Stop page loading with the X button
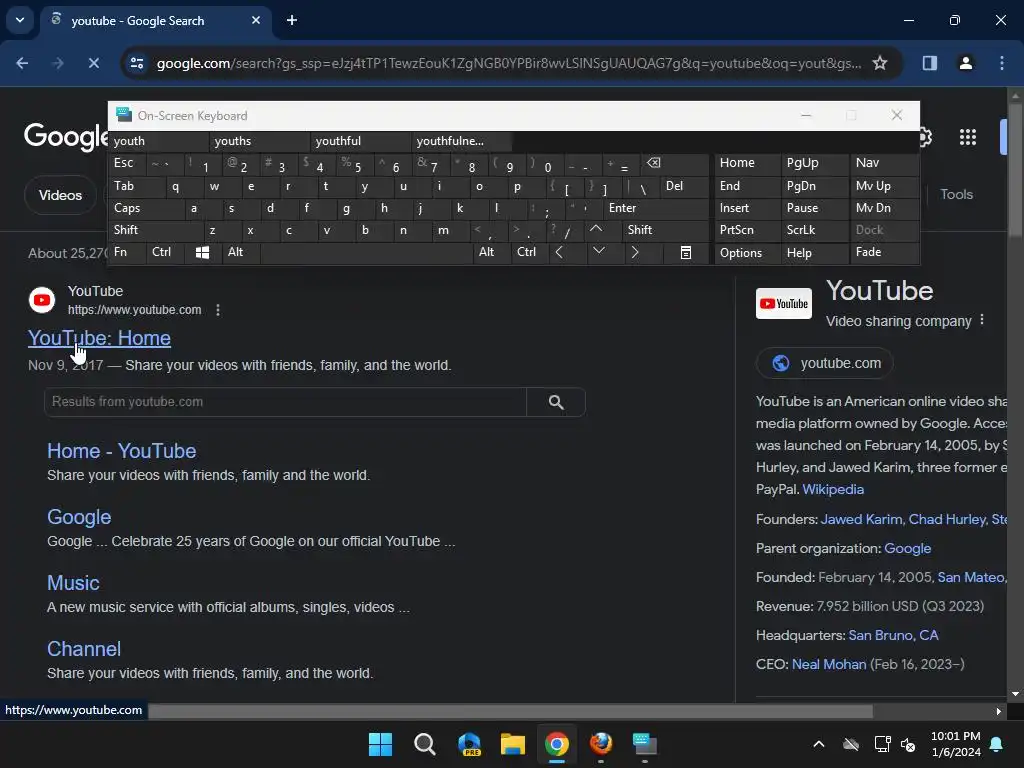 pos(93,63)
